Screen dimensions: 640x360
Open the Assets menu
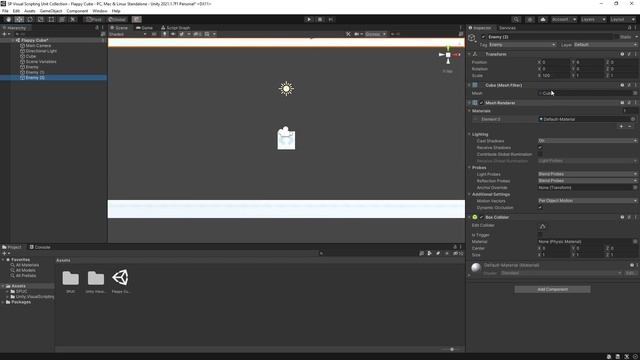(30, 11)
